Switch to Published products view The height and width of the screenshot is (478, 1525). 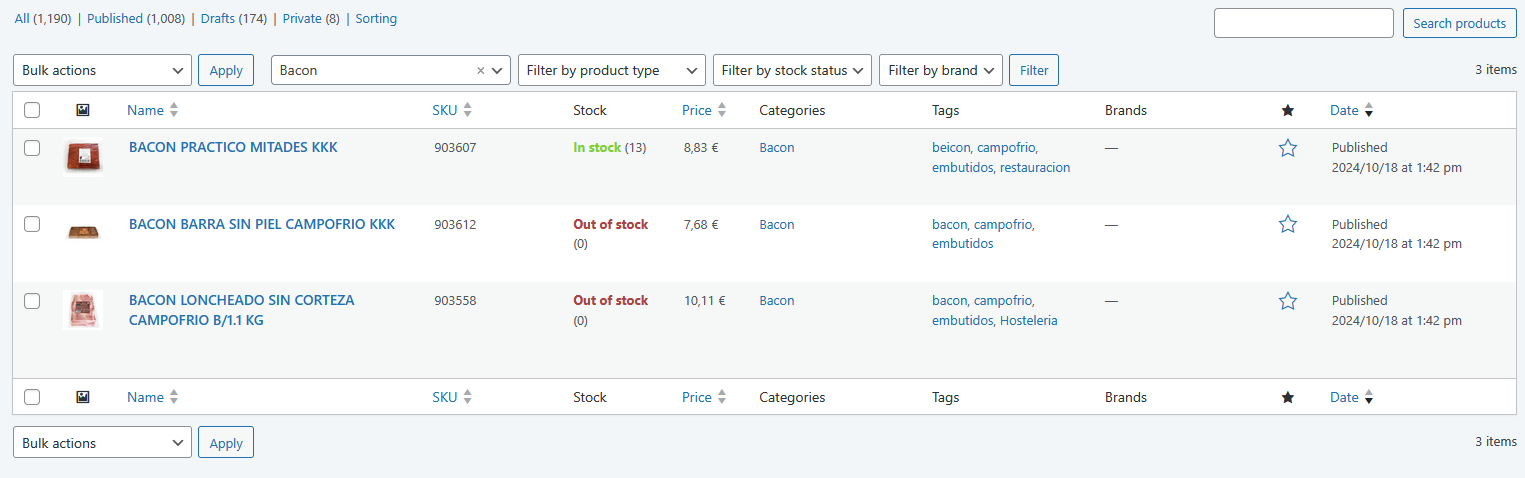[115, 19]
